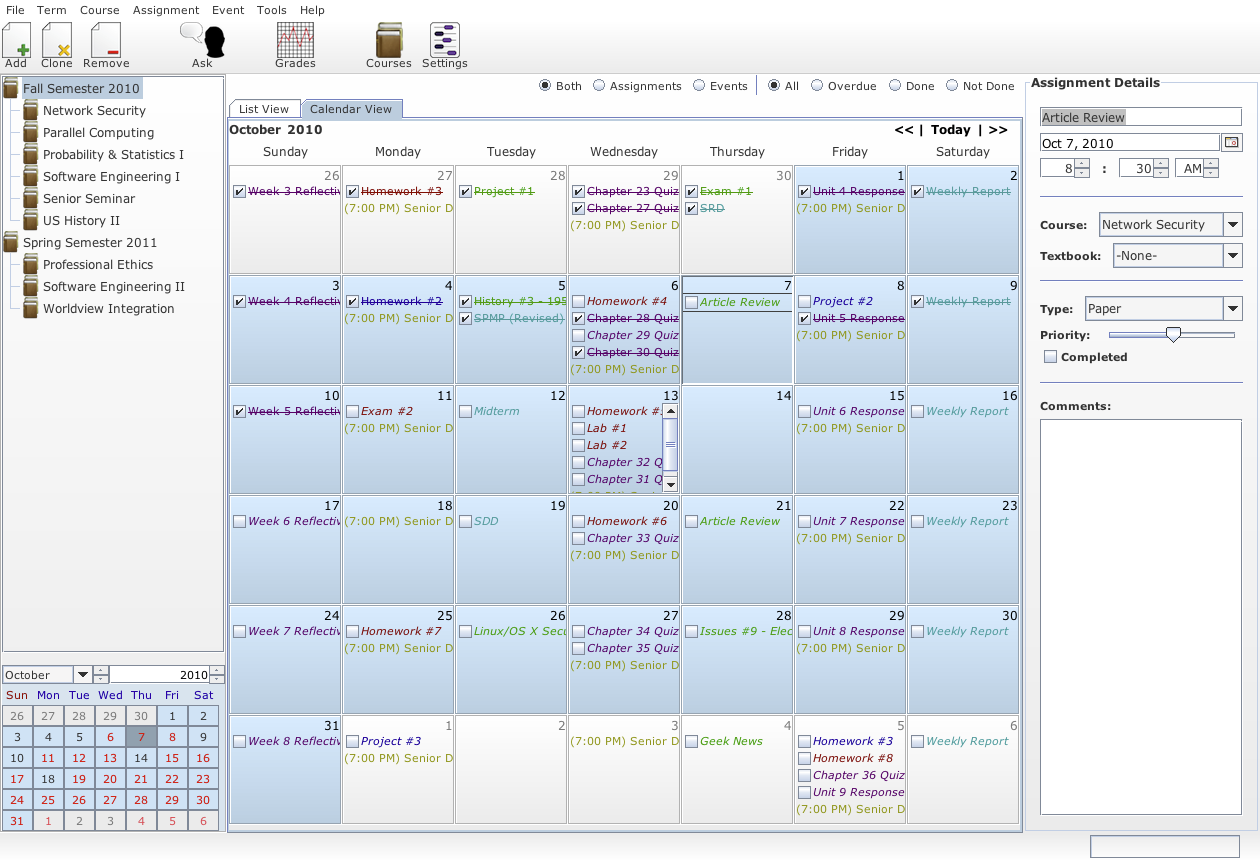Open the SDD assignment on October 19
The width and height of the screenshot is (1260, 860).
point(486,521)
